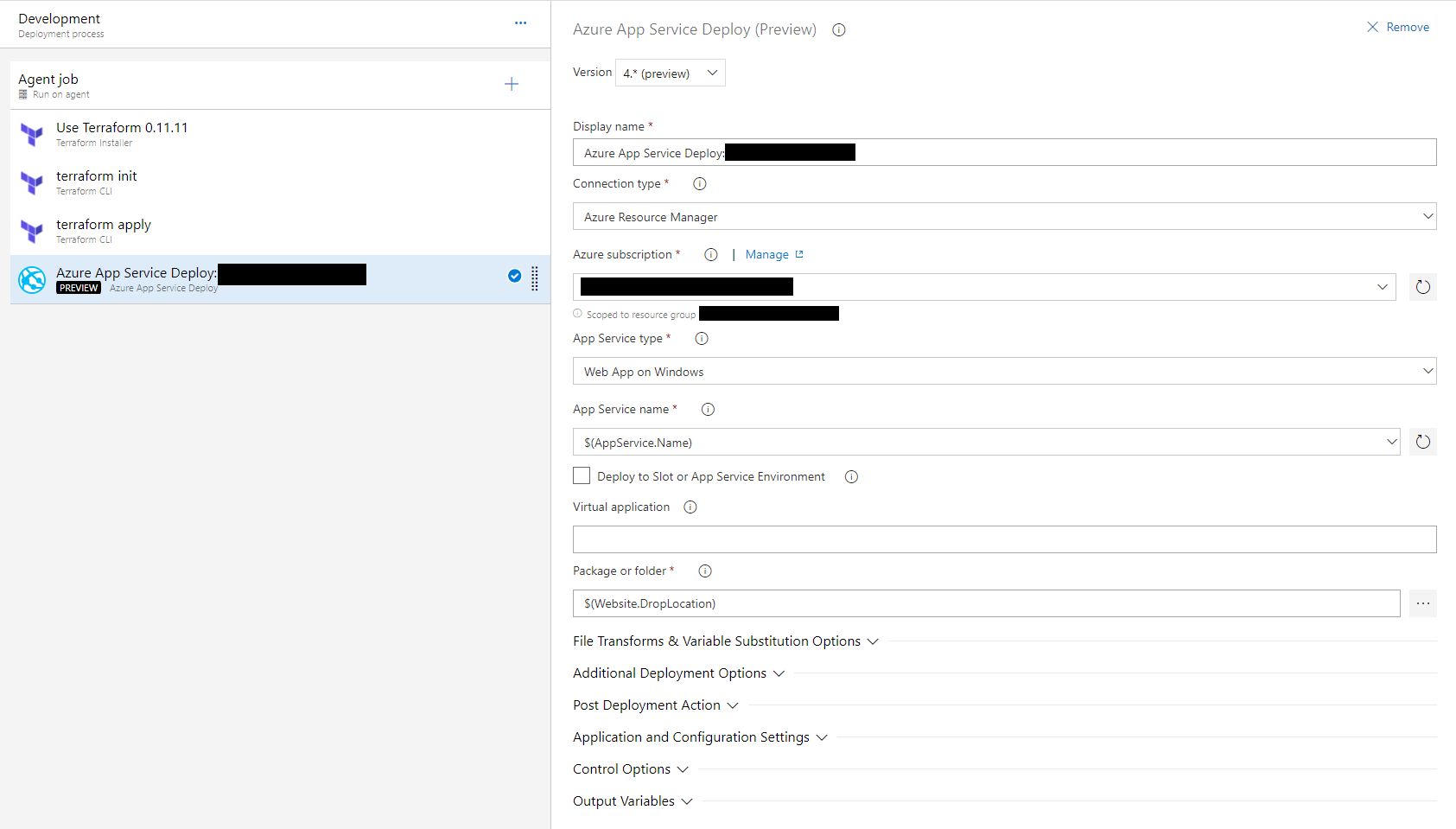This screenshot has width=1456, height=829.
Task: Open the task Version dropdown
Action: (671, 73)
